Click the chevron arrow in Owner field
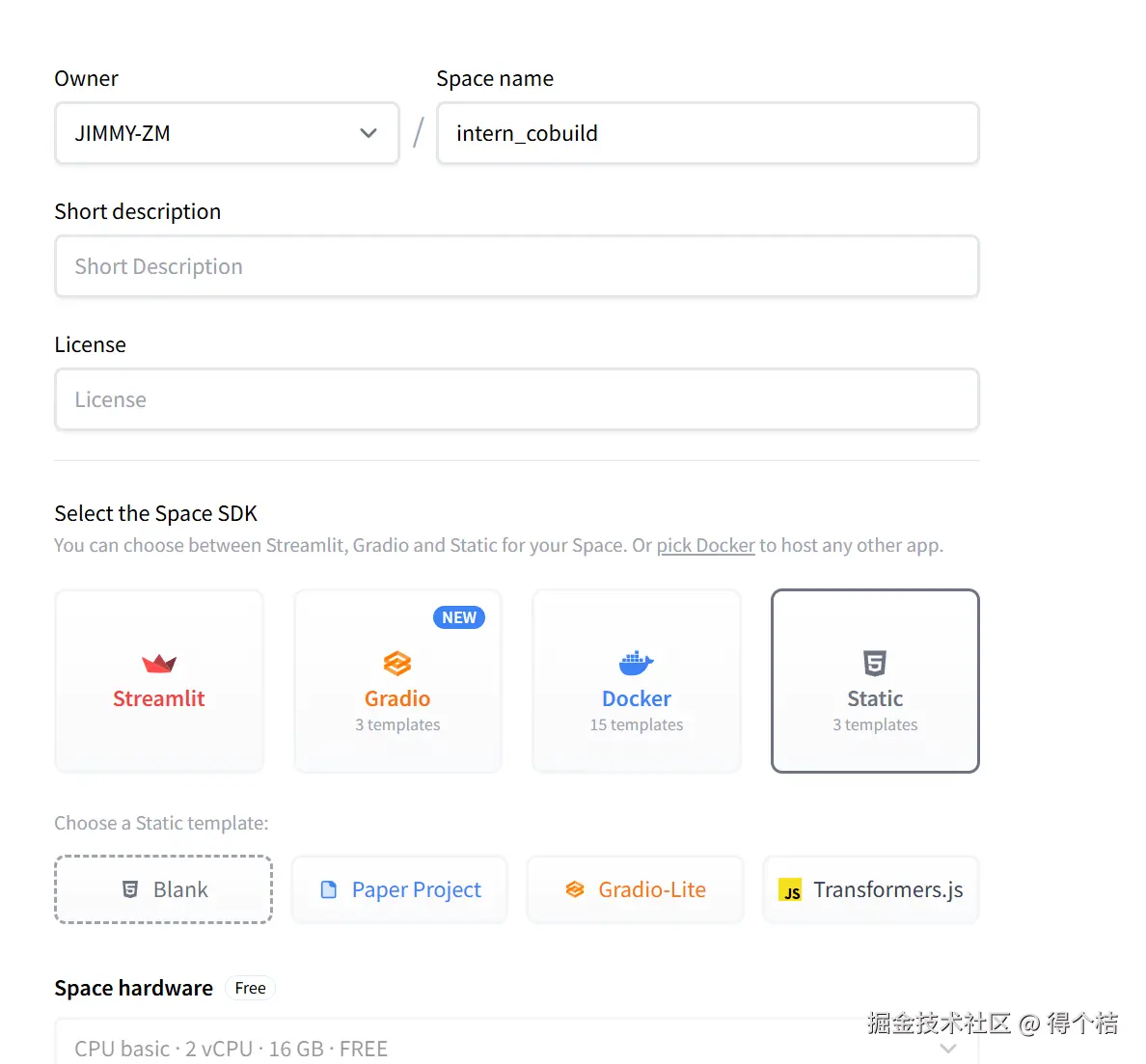This screenshot has height=1064, width=1146. click(x=368, y=133)
